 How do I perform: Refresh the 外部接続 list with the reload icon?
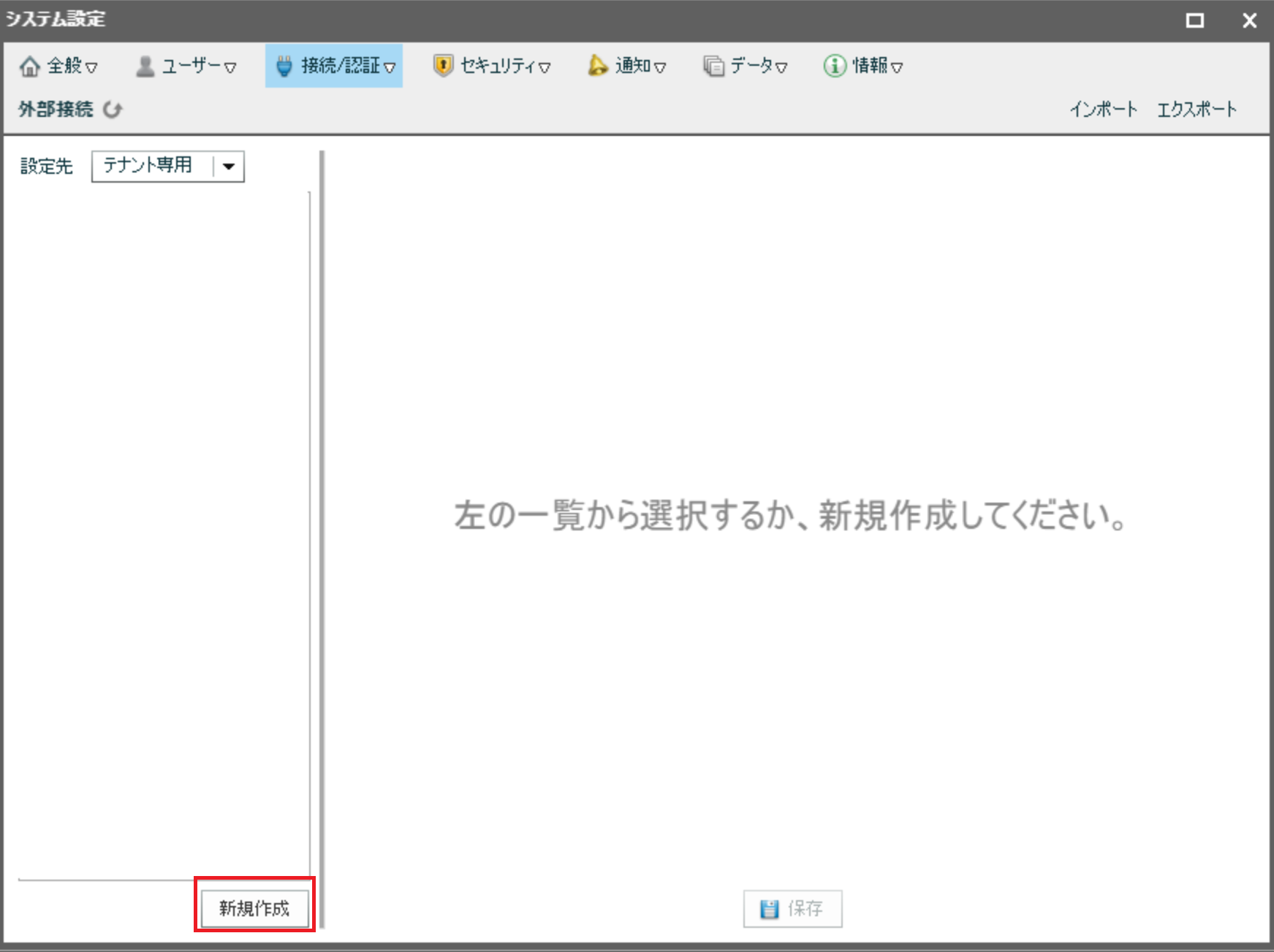(x=113, y=110)
